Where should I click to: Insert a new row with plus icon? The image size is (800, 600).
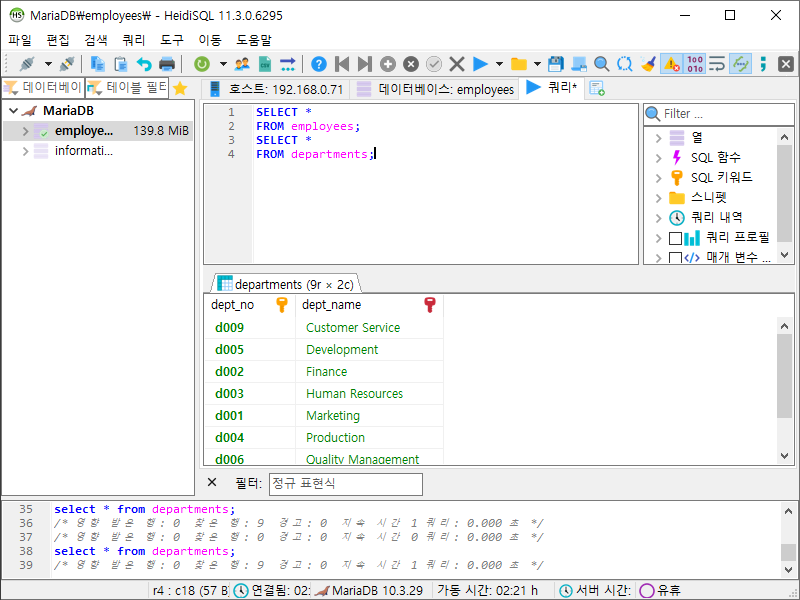click(x=388, y=64)
